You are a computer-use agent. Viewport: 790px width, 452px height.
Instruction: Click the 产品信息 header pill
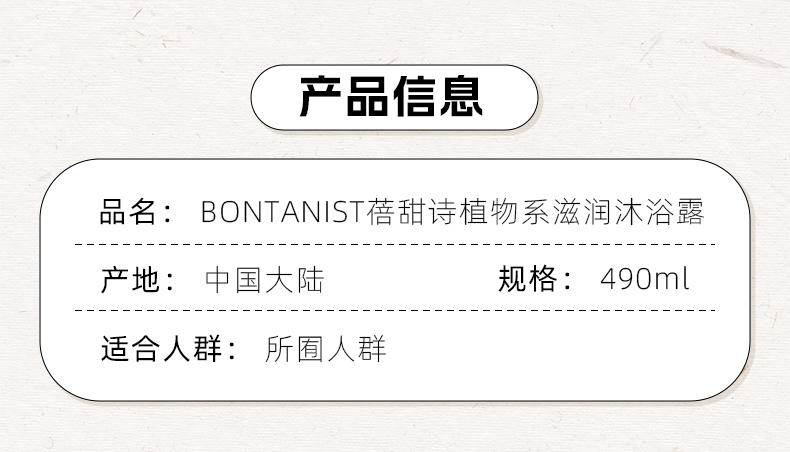coord(394,97)
